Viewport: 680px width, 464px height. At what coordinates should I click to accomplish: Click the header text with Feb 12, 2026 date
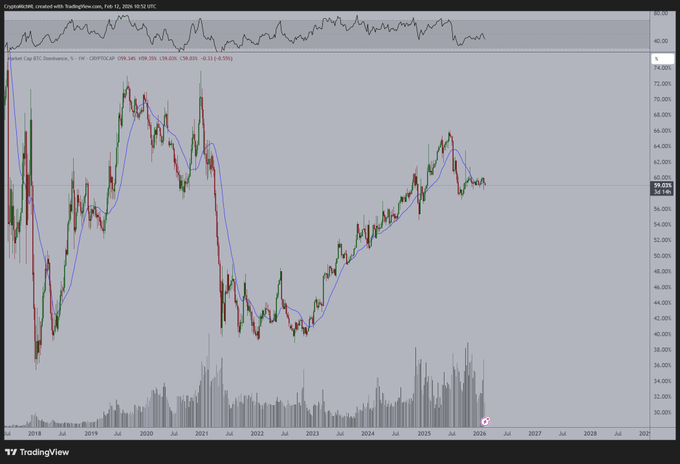(80, 6)
